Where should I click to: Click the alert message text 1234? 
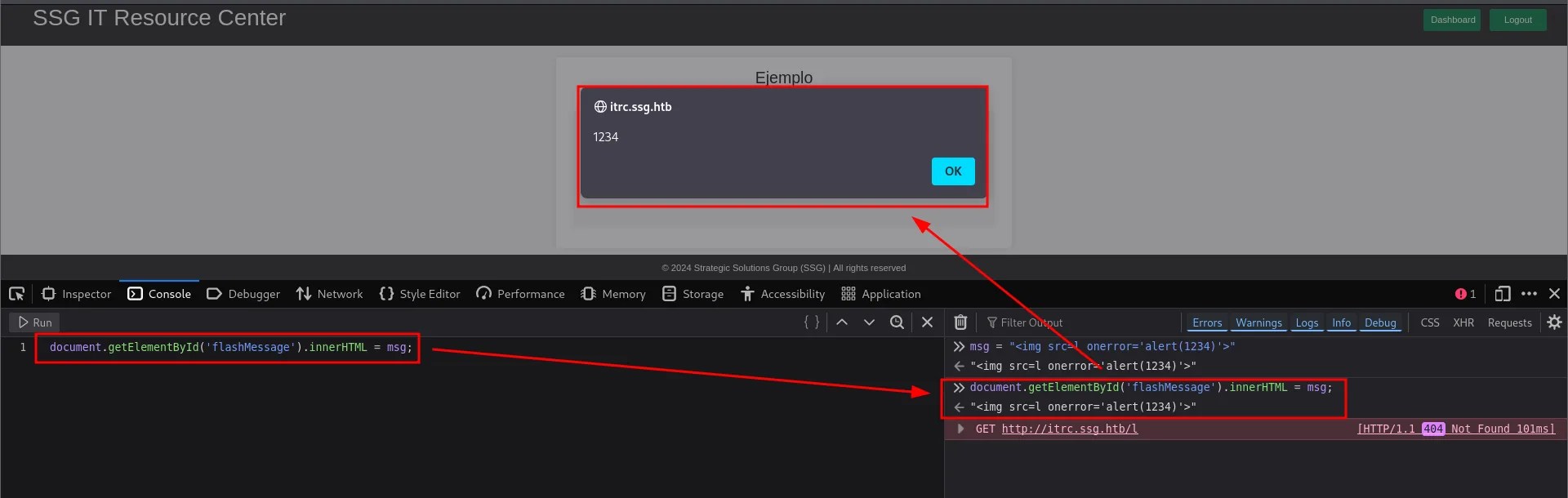pyautogui.click(x=605, y=137)
